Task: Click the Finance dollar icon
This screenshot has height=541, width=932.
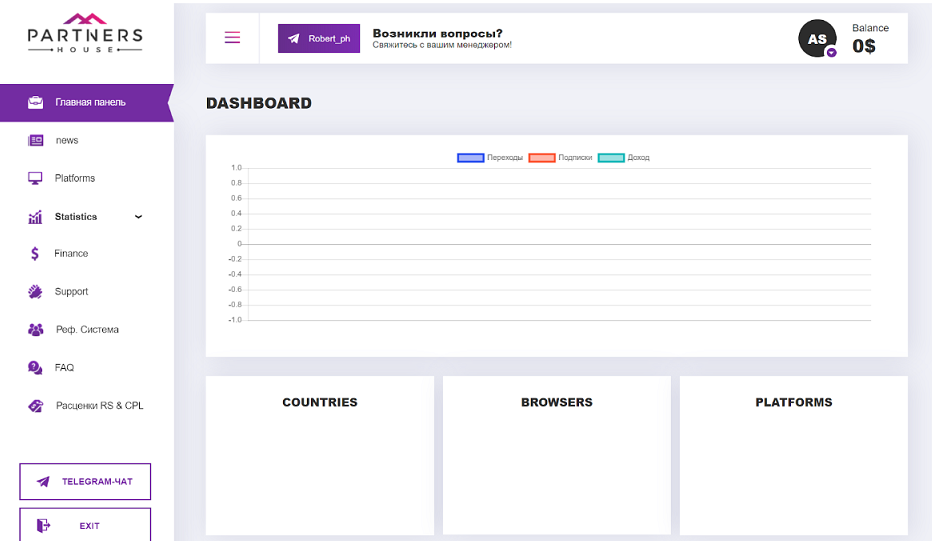Action: 35,254
